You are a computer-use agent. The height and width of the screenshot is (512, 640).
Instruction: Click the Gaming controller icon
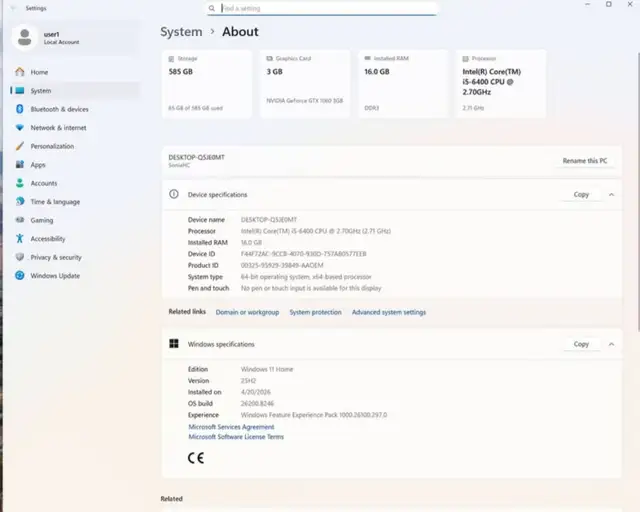[x=20, y=220]
